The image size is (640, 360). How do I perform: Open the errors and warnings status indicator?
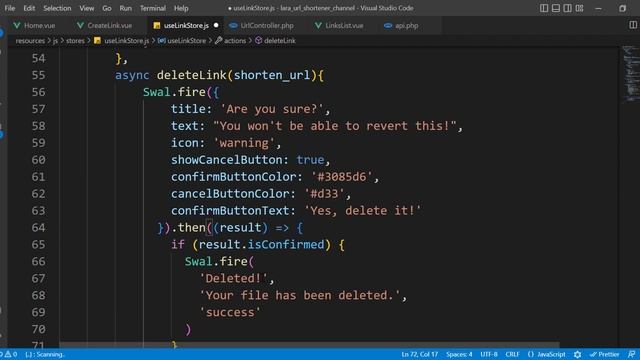9,354
